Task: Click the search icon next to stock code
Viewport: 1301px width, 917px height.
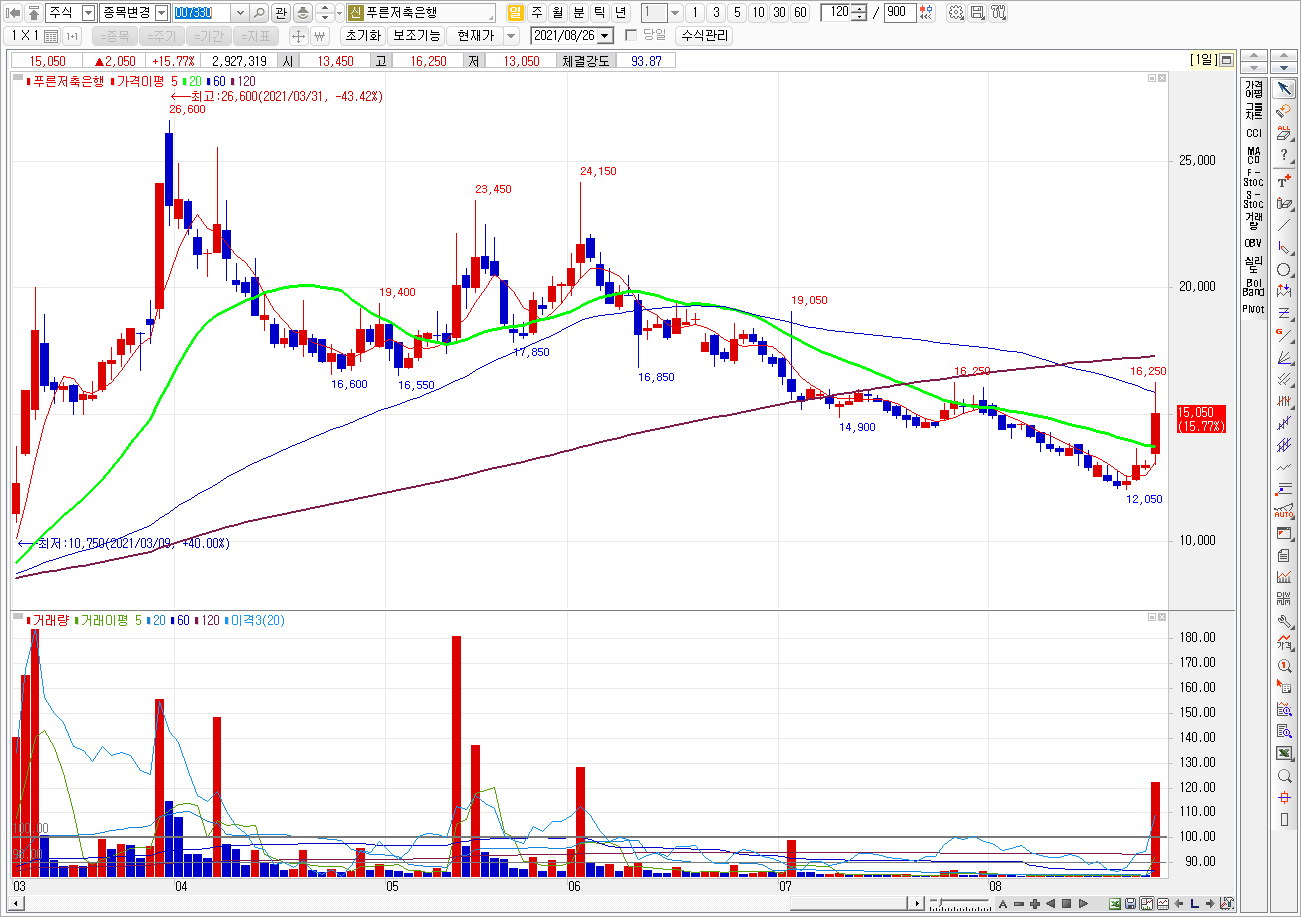Action: (259, 13)
